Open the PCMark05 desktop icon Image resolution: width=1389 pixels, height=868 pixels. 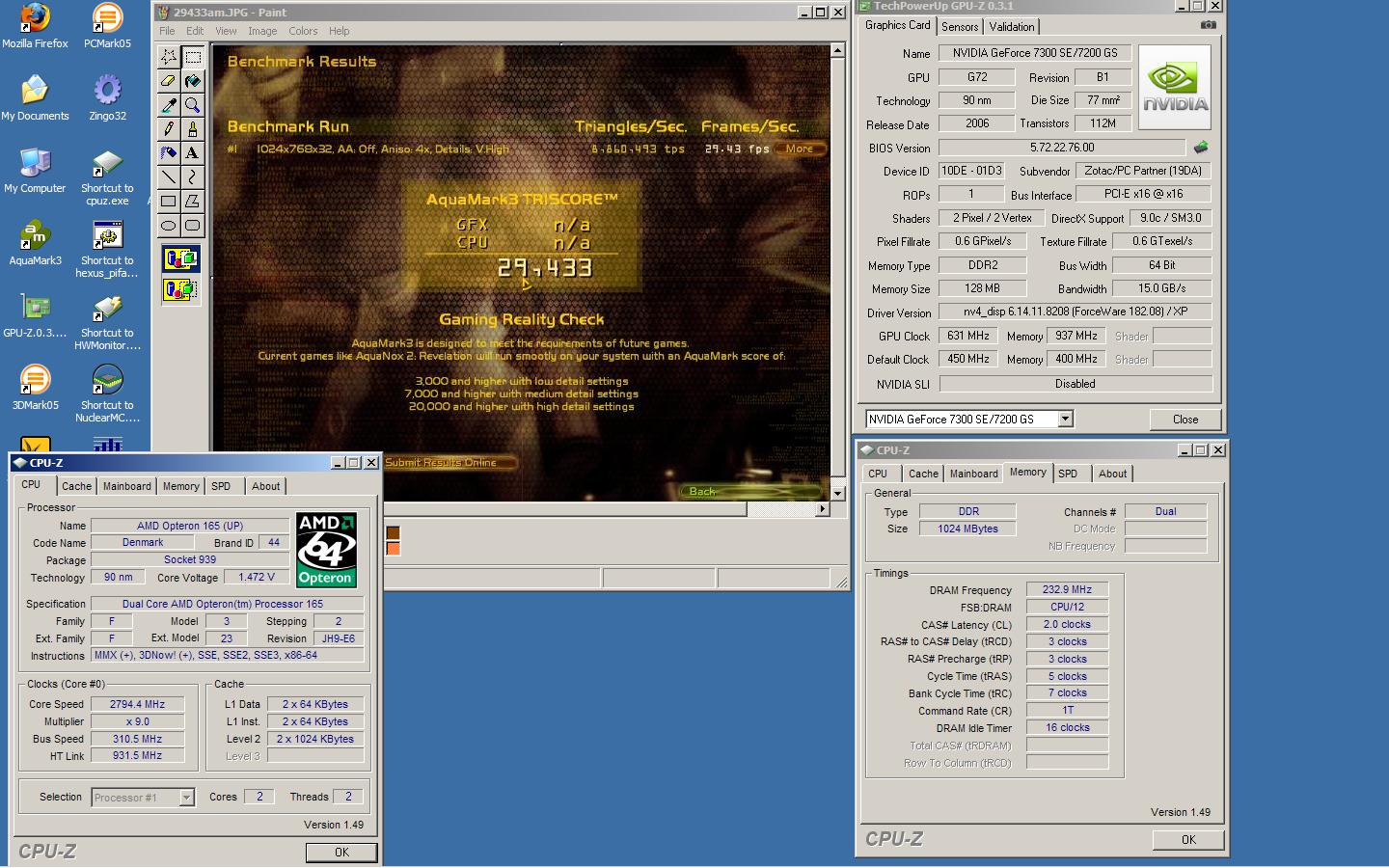pos(107,27)
